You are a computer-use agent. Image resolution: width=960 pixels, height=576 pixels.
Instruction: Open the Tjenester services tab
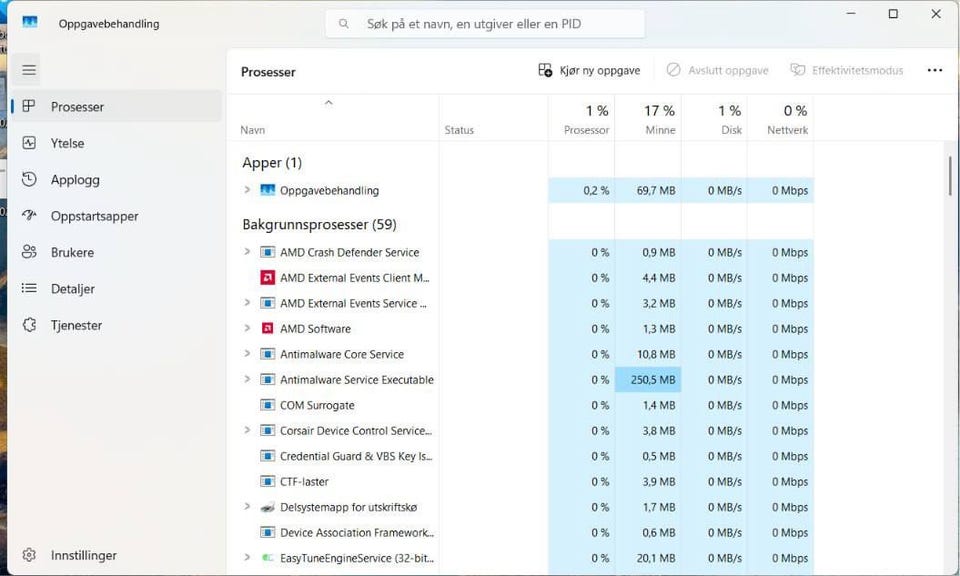point(116,325)
